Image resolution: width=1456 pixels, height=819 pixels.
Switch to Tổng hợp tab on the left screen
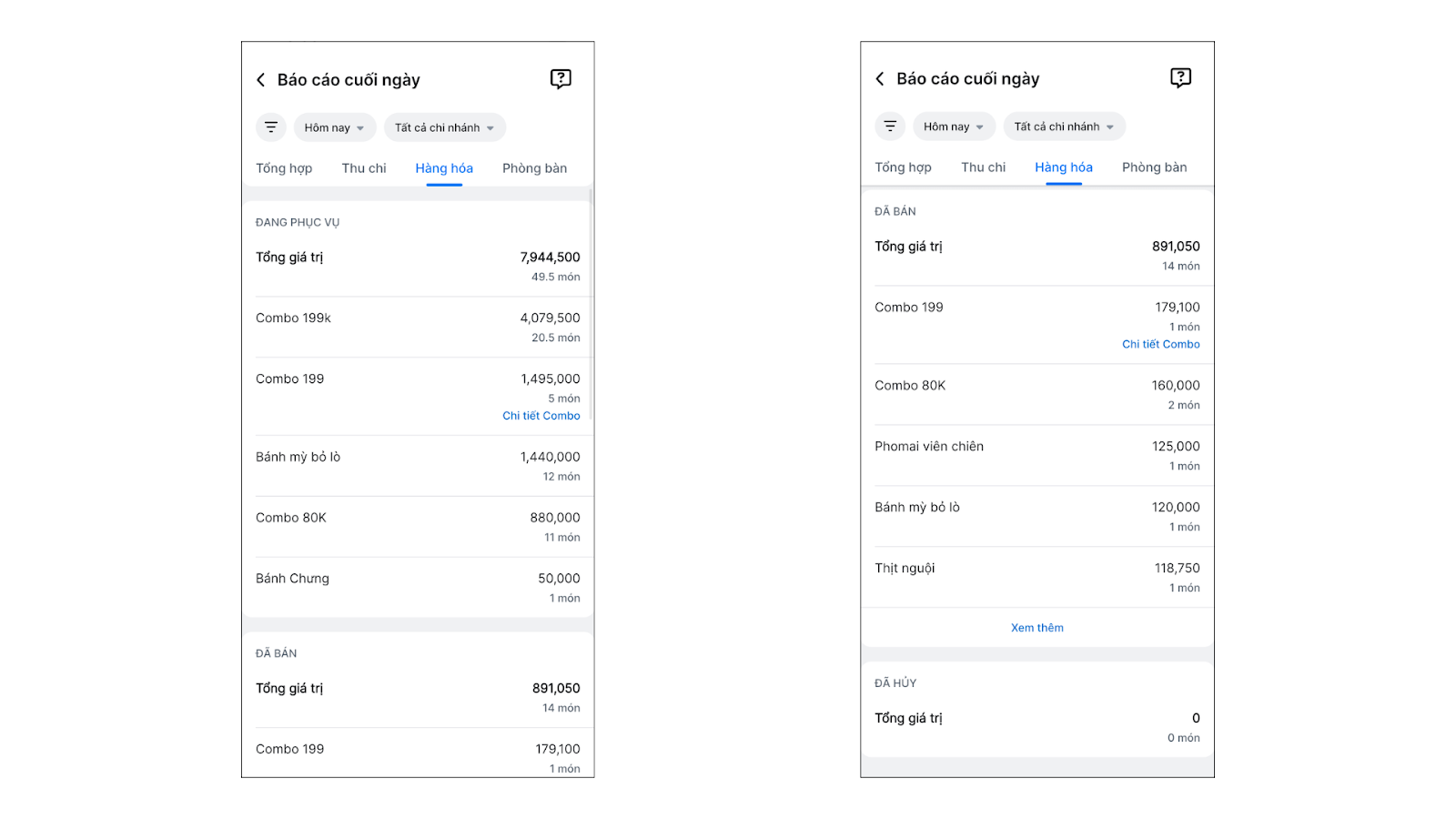click(284, 168)
